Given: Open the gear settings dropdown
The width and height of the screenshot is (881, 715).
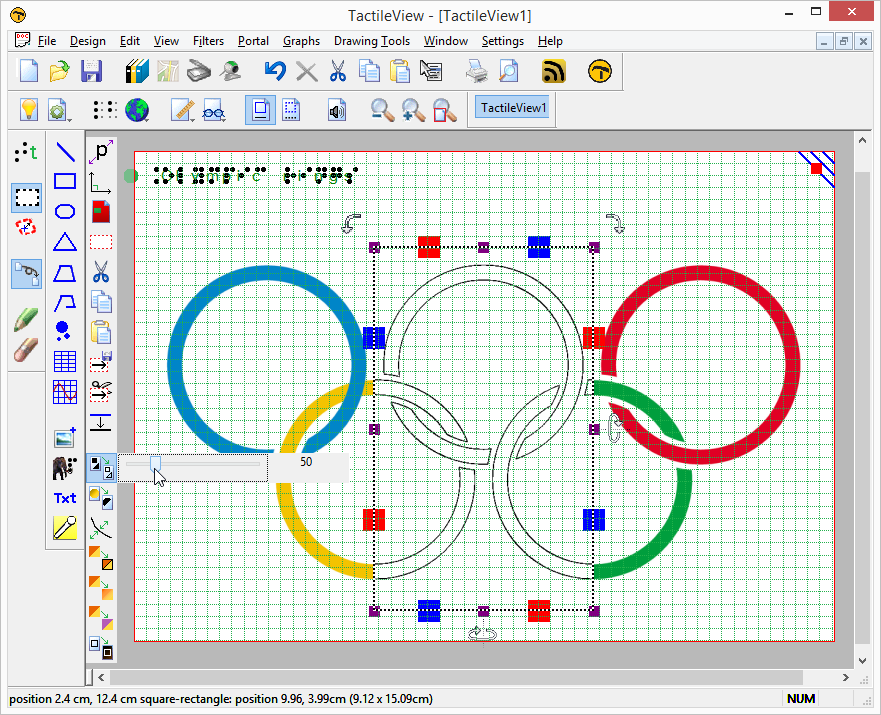Looking at the screenshot, I should pos(60,110).
